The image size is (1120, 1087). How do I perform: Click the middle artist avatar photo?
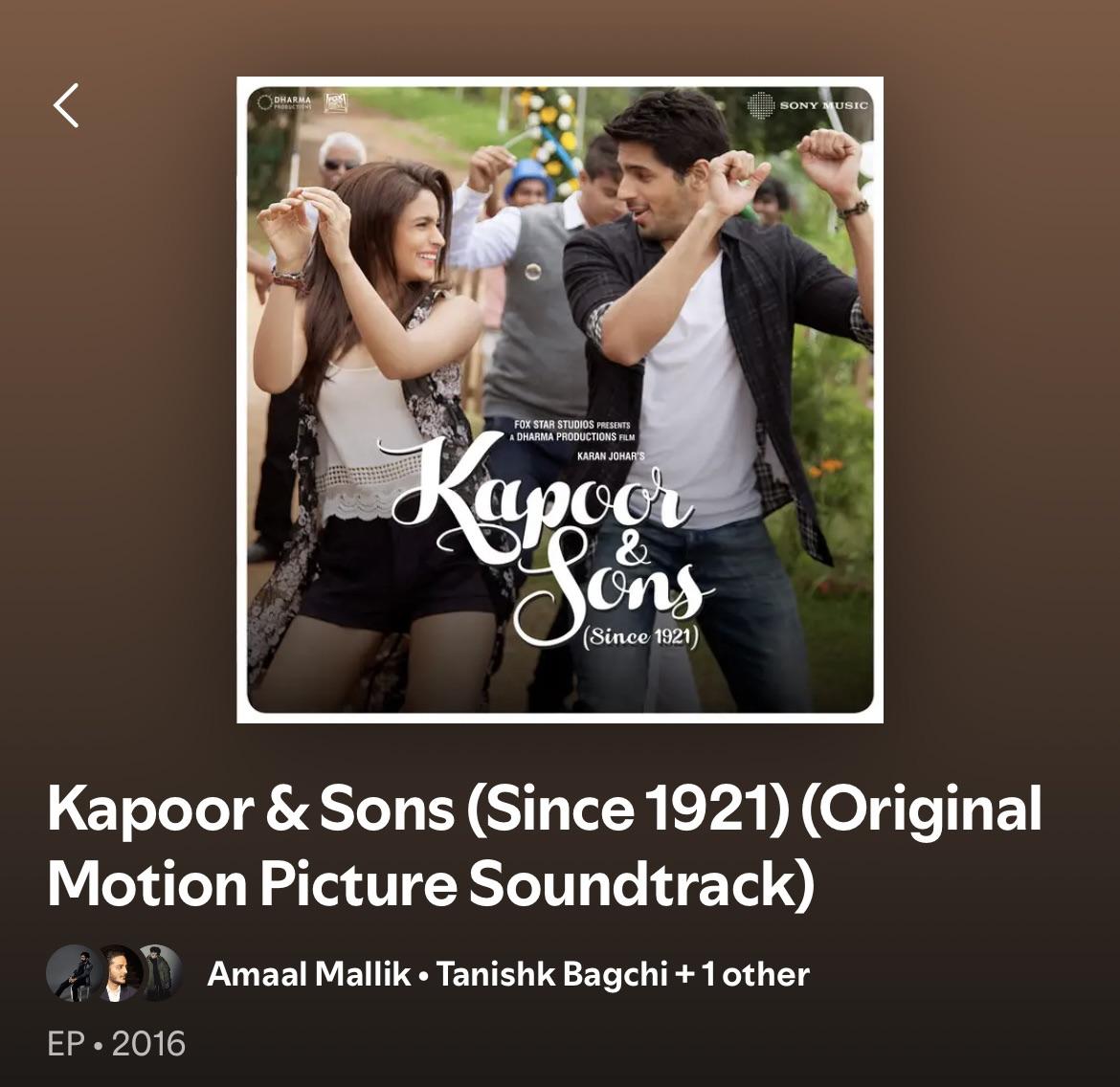coord(117,973)
